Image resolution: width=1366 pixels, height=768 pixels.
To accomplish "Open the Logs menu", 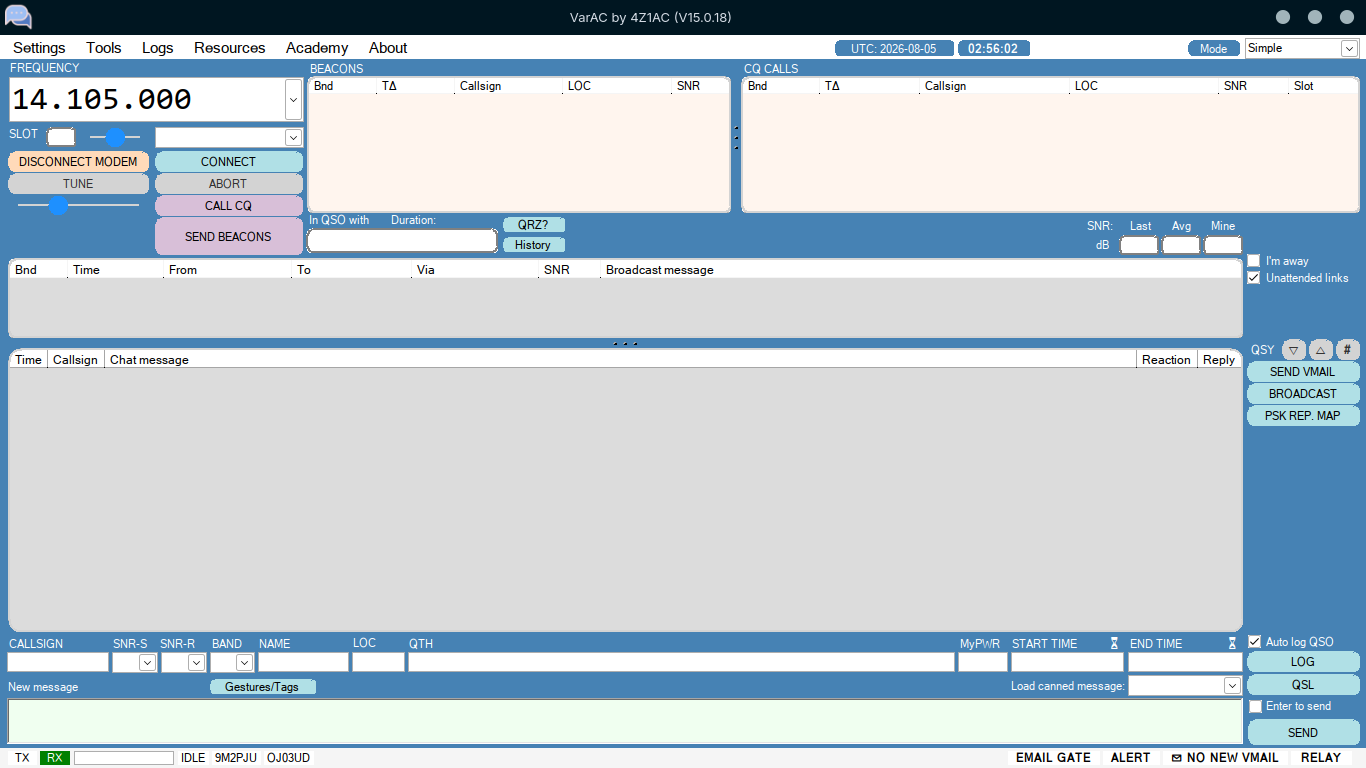I will point(158,48).
